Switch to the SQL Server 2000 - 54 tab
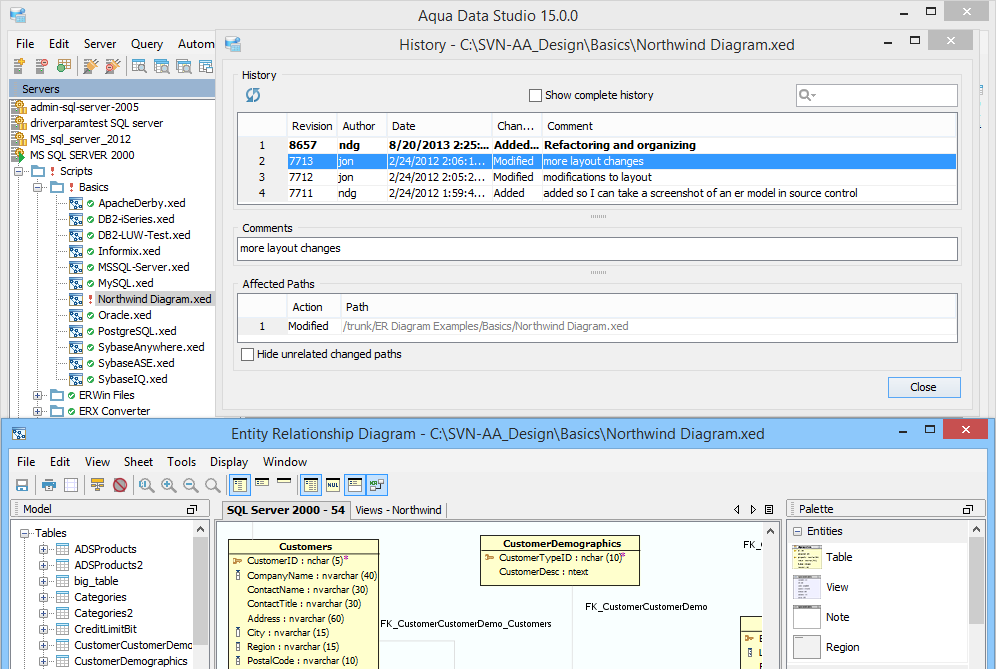Screen dimensions: 996x669 (286, 510)
